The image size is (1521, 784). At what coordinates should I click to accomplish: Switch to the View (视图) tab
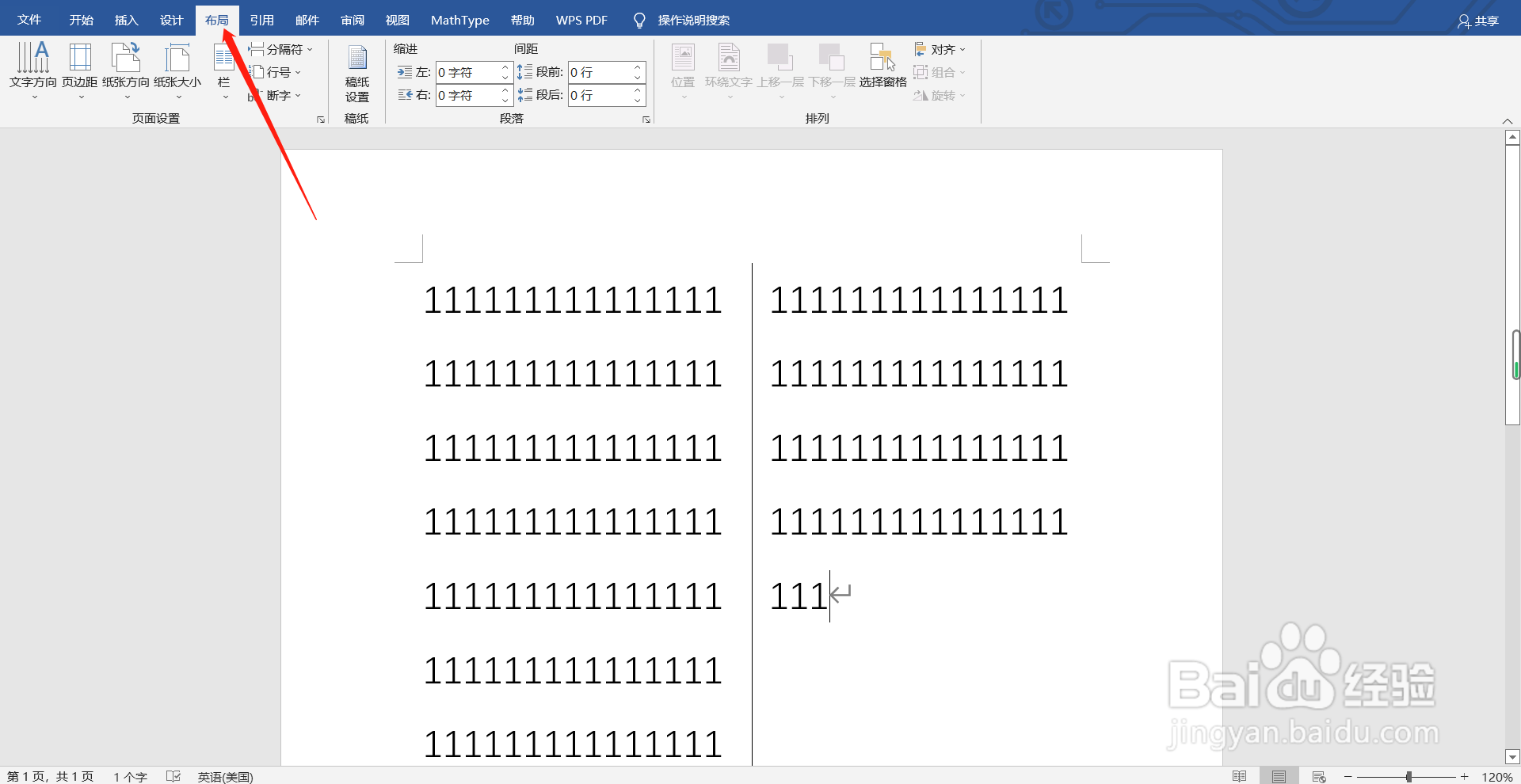(x=397, y=20)
